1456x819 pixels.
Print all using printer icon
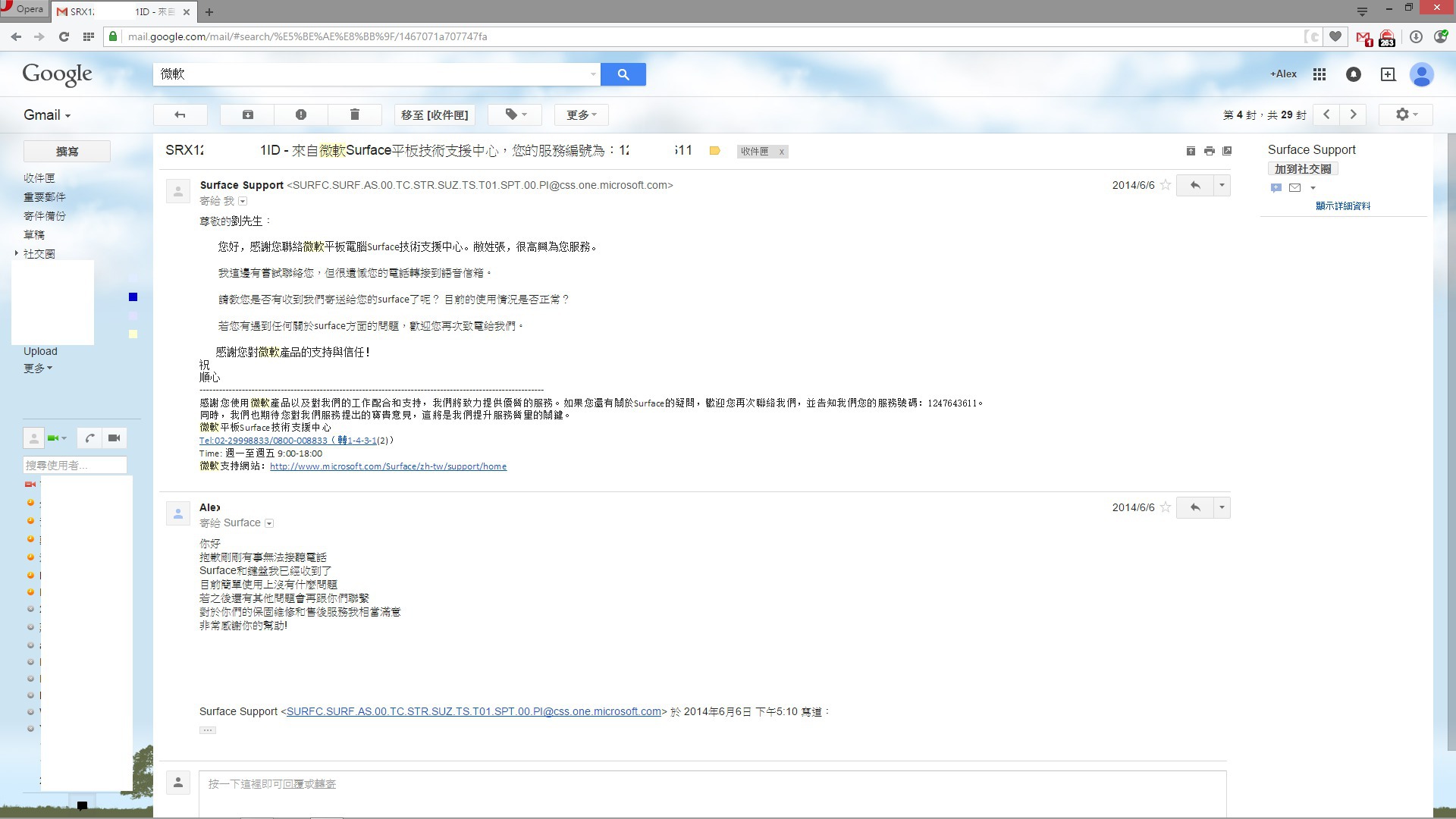click(1209, 151)
